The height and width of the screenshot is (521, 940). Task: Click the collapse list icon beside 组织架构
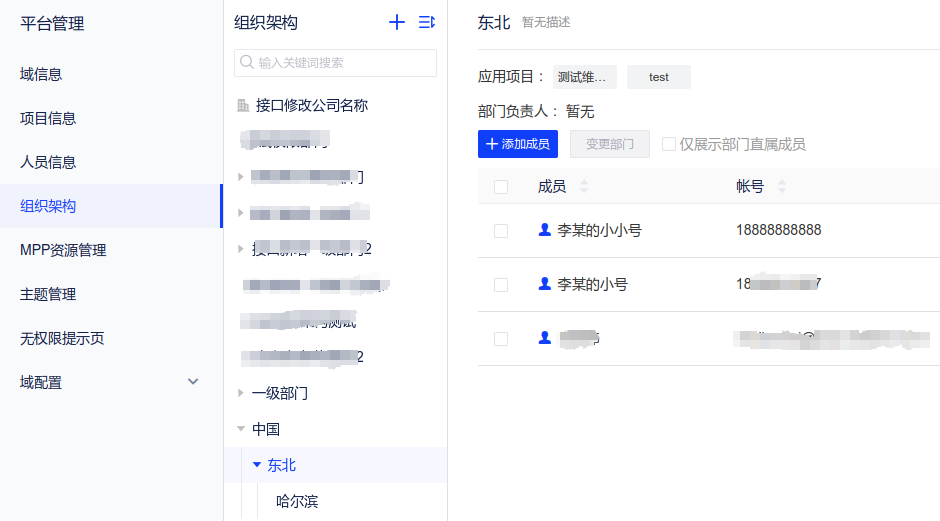[427, 22]
